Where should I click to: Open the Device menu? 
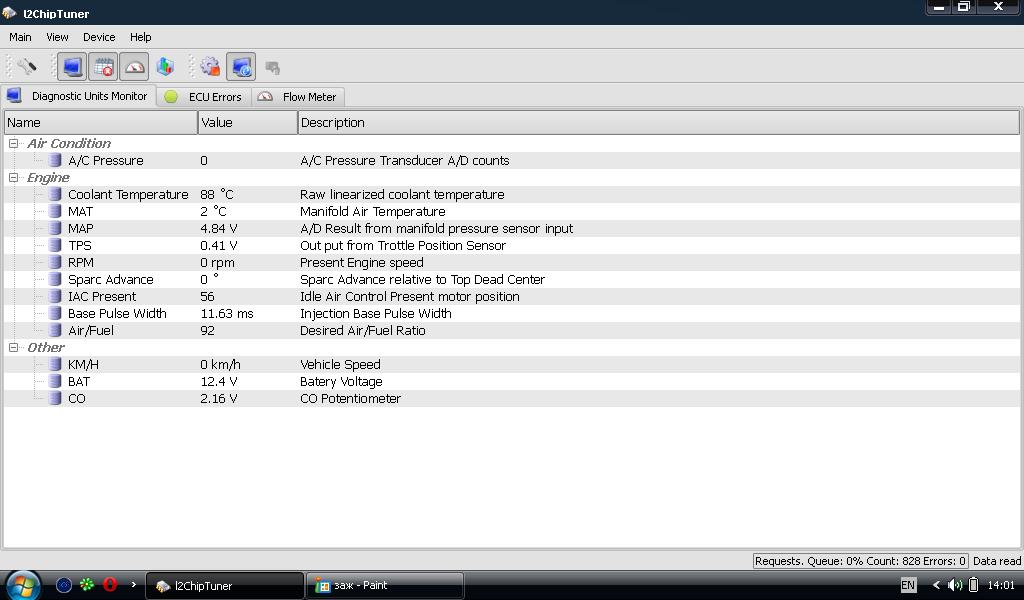(x=99, y=37)
